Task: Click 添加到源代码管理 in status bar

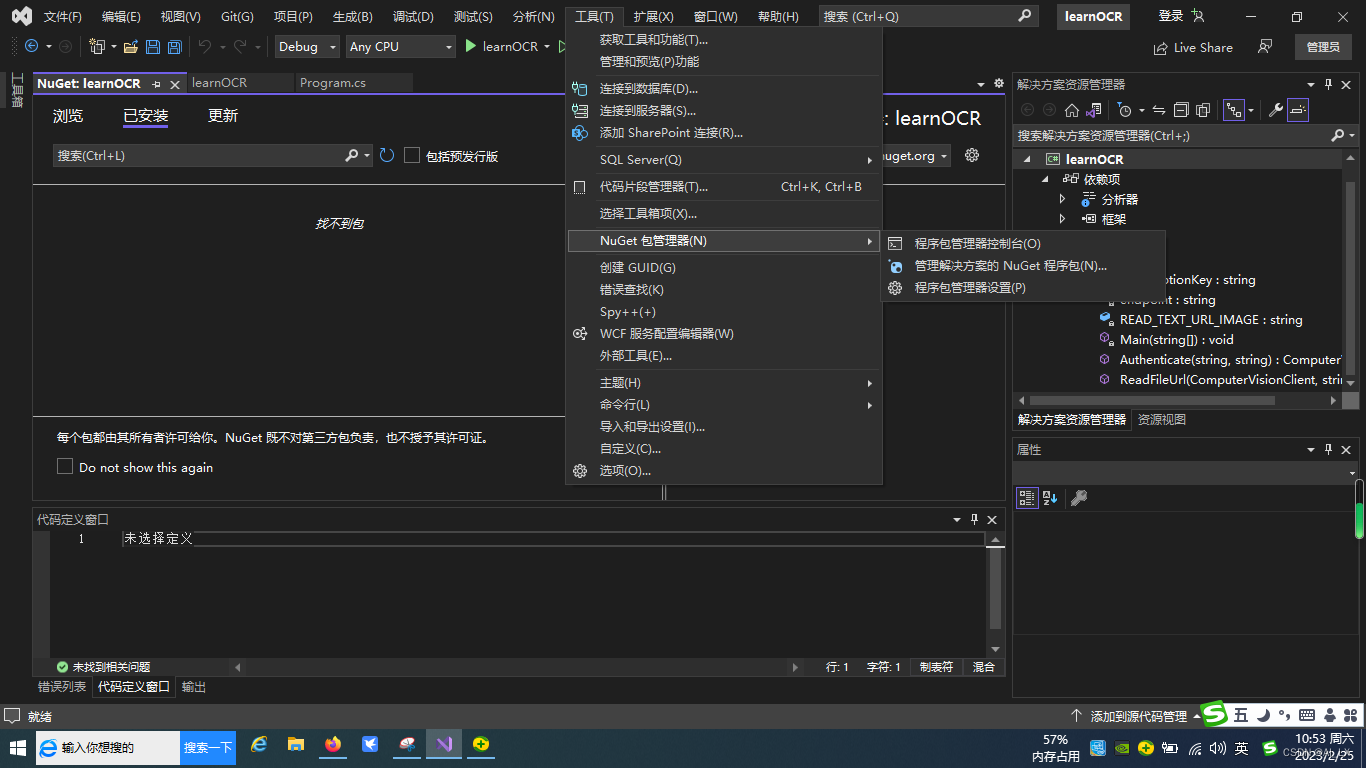Action: pyautogui.click(x=1139, y=716)
